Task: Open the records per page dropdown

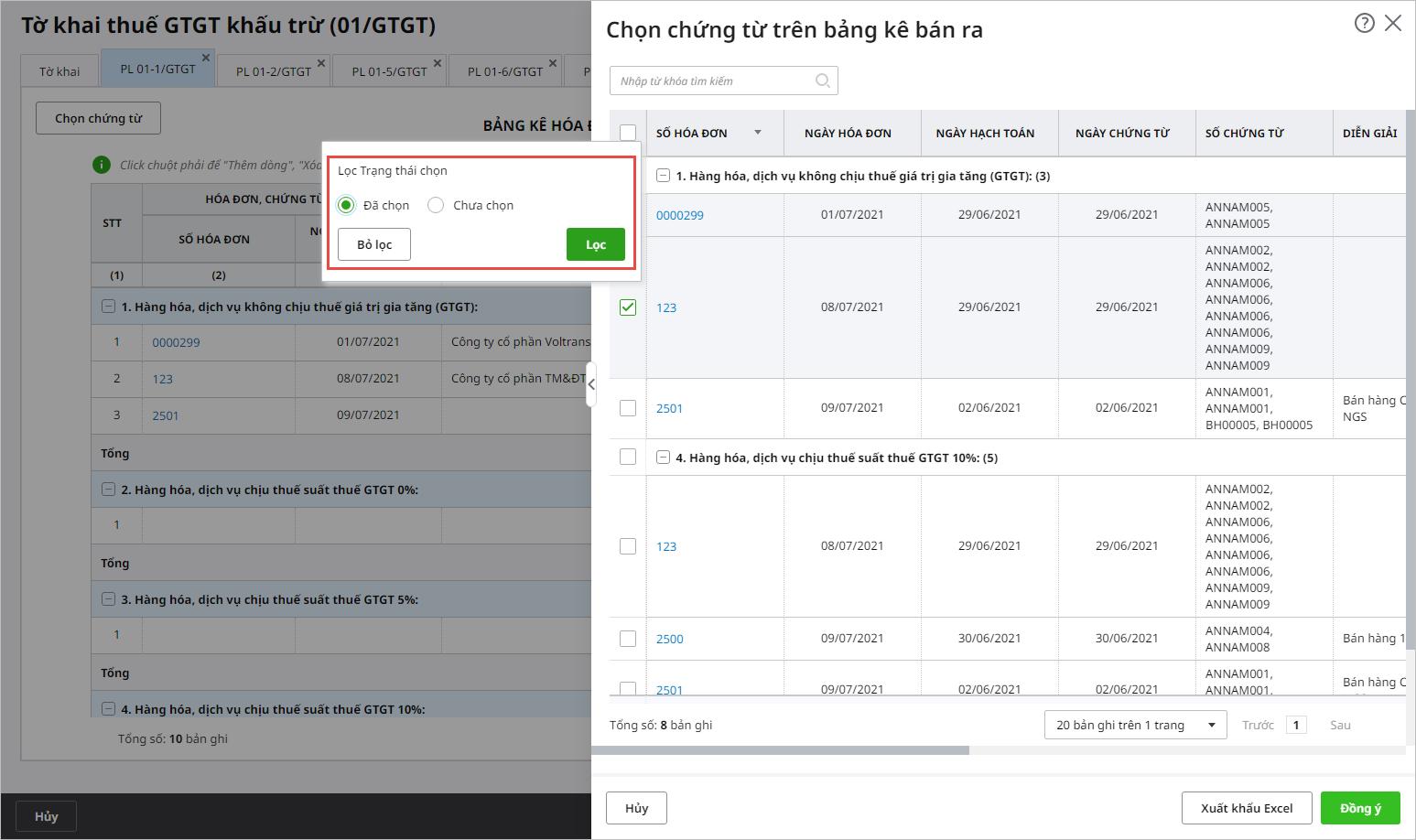Action: 1135,725
